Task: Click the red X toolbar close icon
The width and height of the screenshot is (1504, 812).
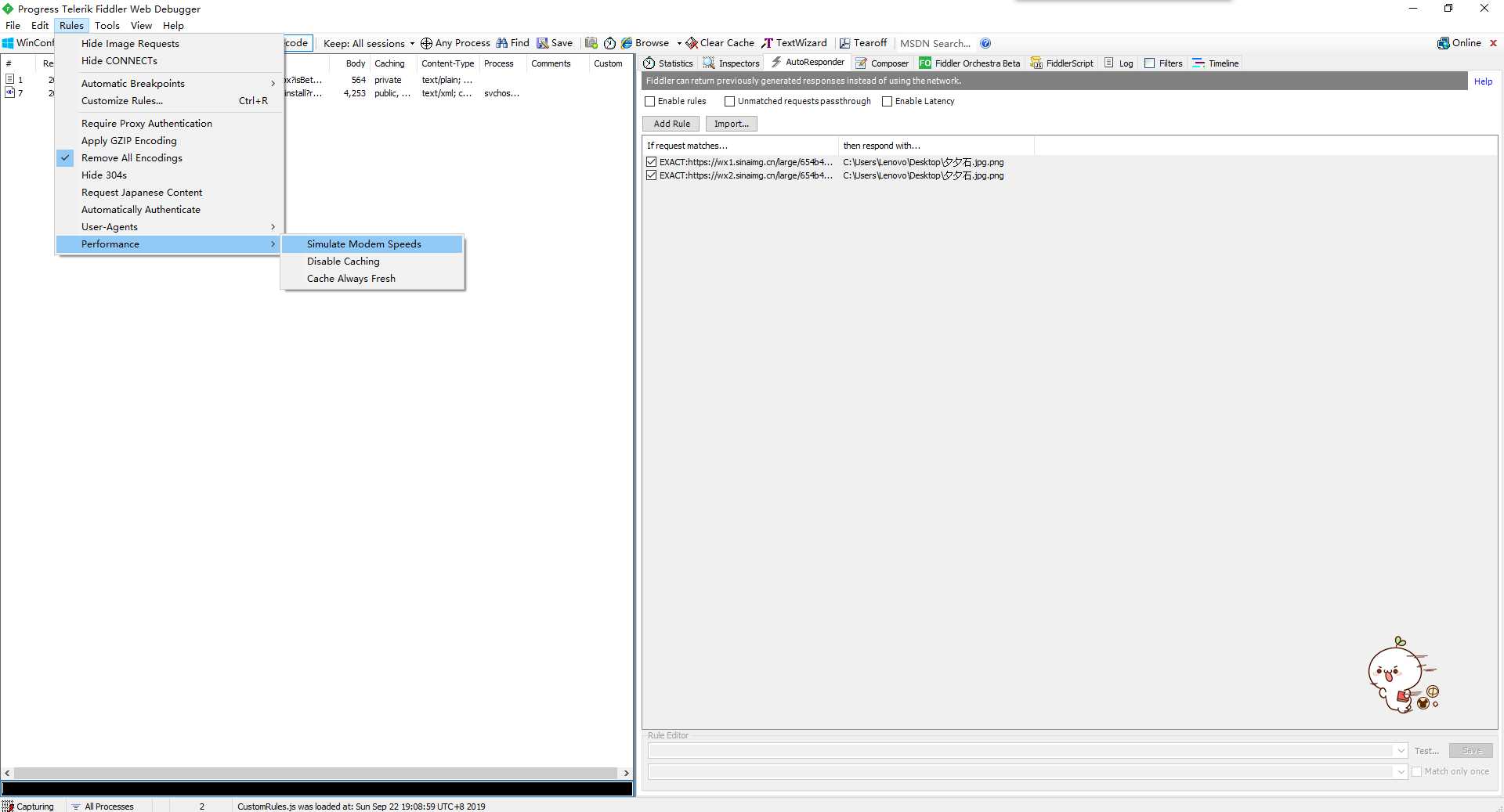Action: pyautogui.click(x=1493, y=43)
